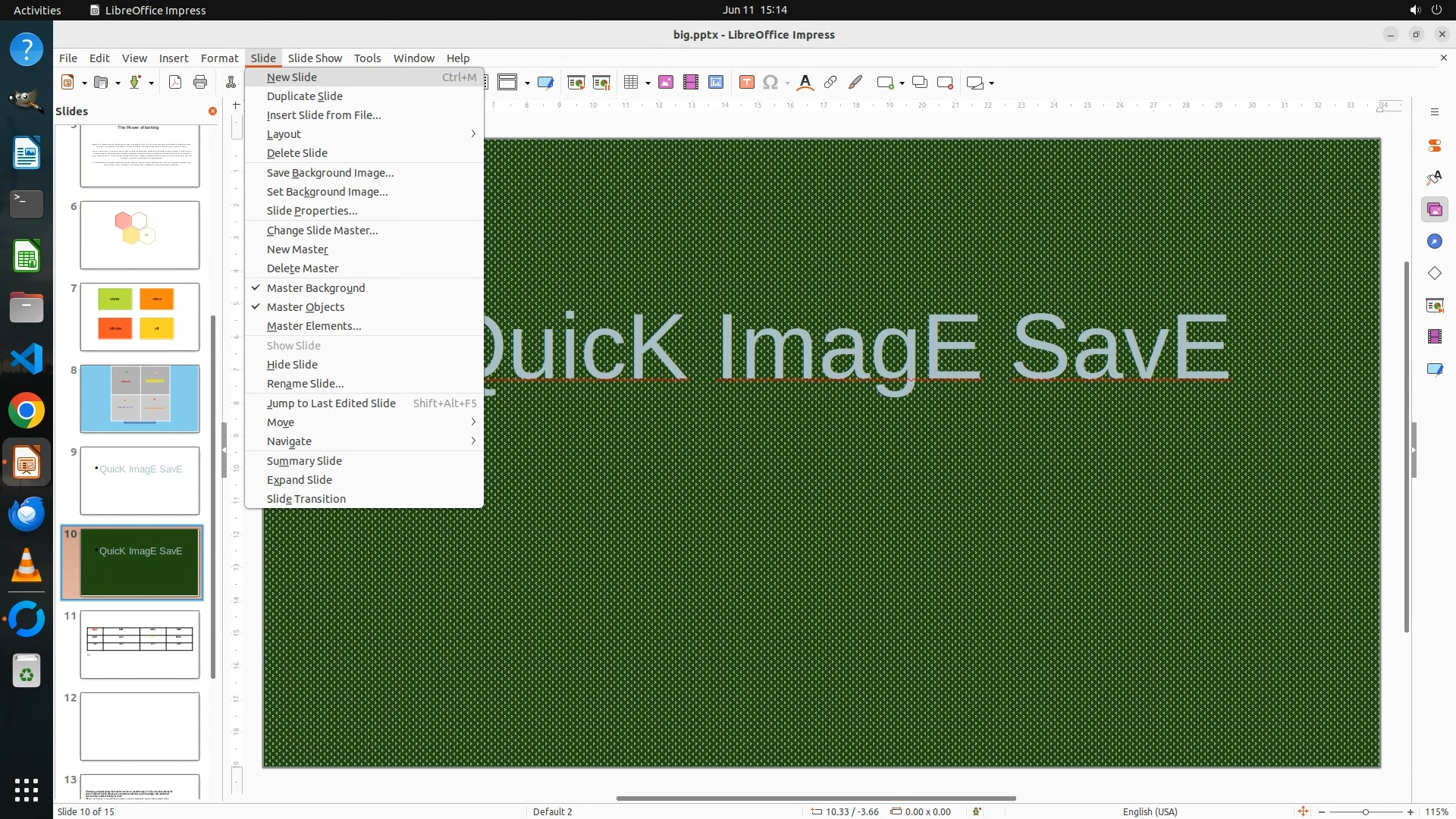
Task: Choose Duplicate Slide from menu
Action: [304, 96]
